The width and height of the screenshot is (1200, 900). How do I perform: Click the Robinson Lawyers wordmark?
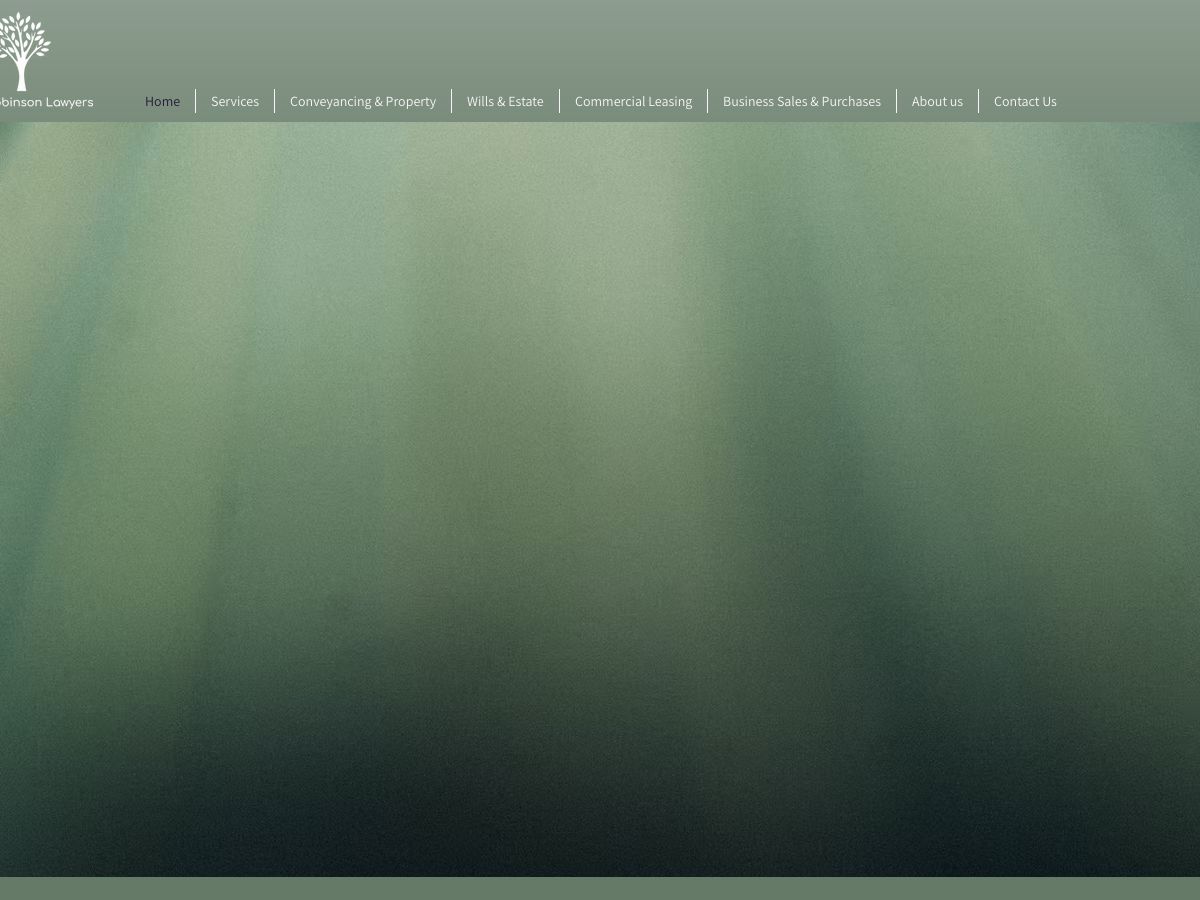click(46, 102)
